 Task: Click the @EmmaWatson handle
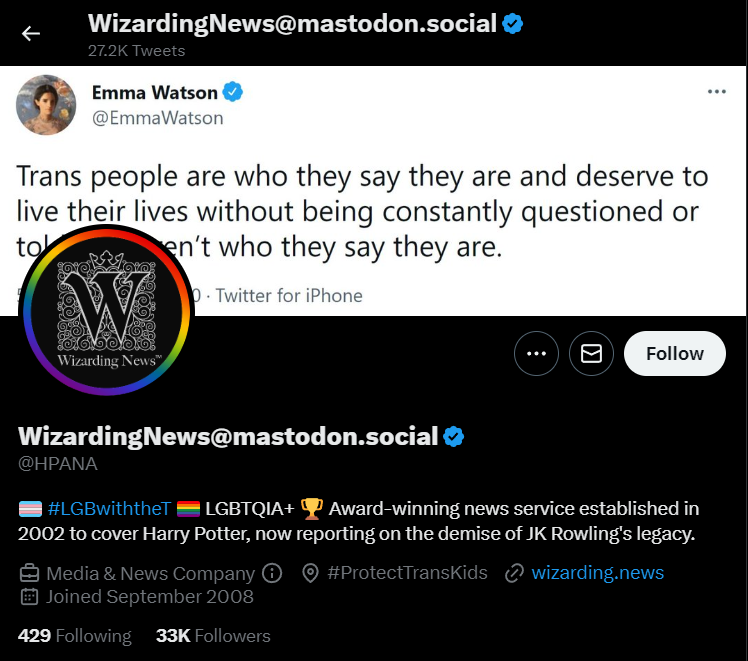pyautogui.click(x=157, y=118)
